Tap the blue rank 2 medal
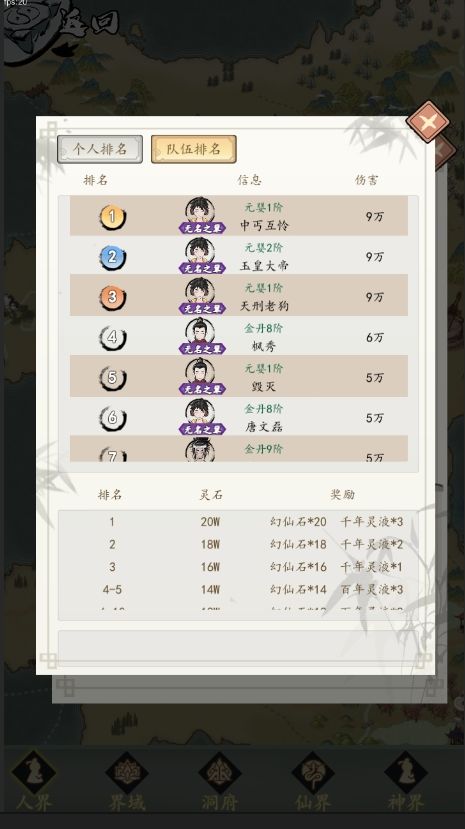Image resolution: width=465 pixels, height=829 pixels. coord(112,257)
